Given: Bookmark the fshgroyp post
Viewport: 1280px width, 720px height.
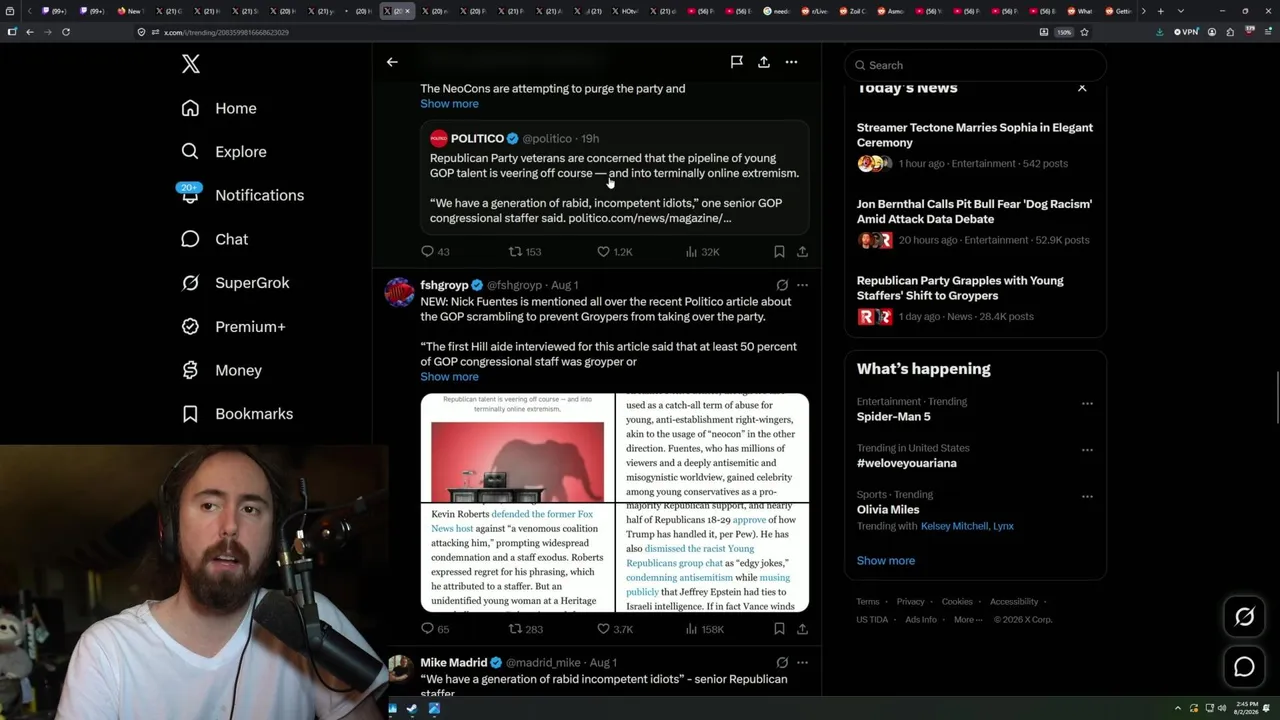Looking at the screenshot, I should click(779, 629).
